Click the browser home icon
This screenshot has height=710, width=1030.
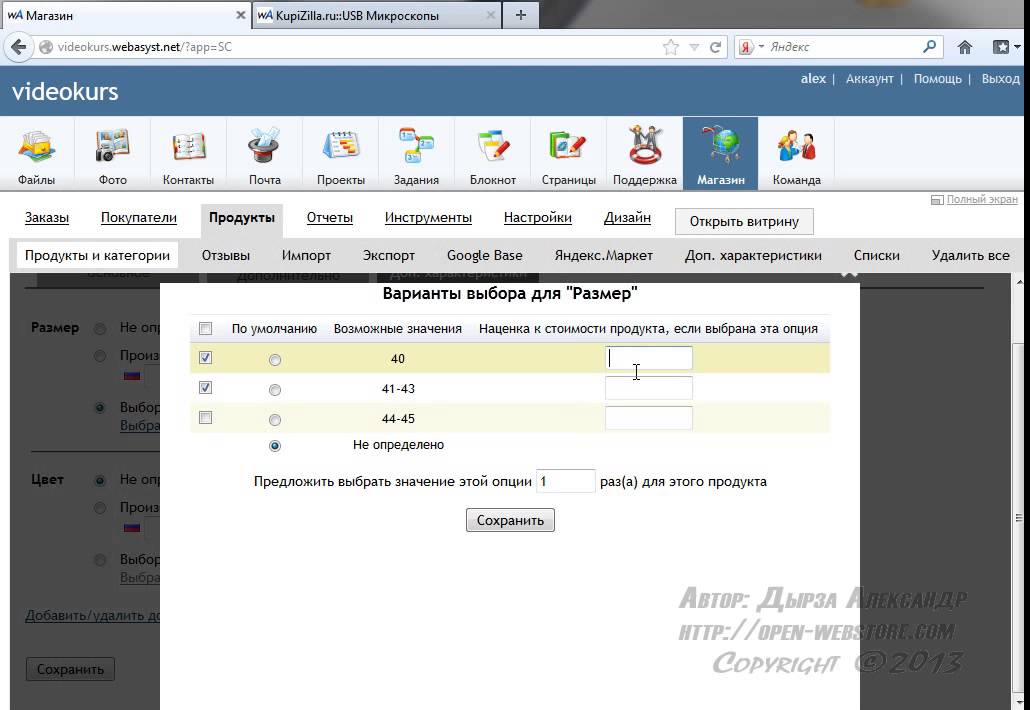point(965,47)
